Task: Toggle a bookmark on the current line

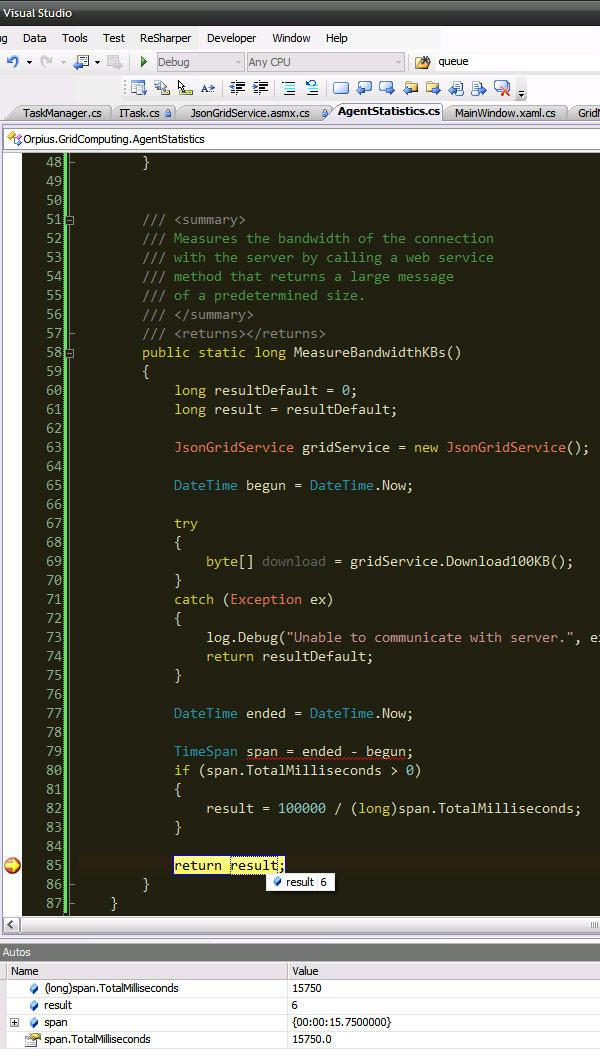Action: [341, 88]
